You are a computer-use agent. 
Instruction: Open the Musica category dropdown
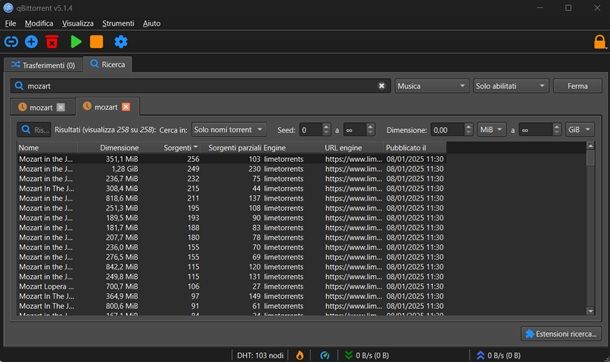(x=431, y=86)
